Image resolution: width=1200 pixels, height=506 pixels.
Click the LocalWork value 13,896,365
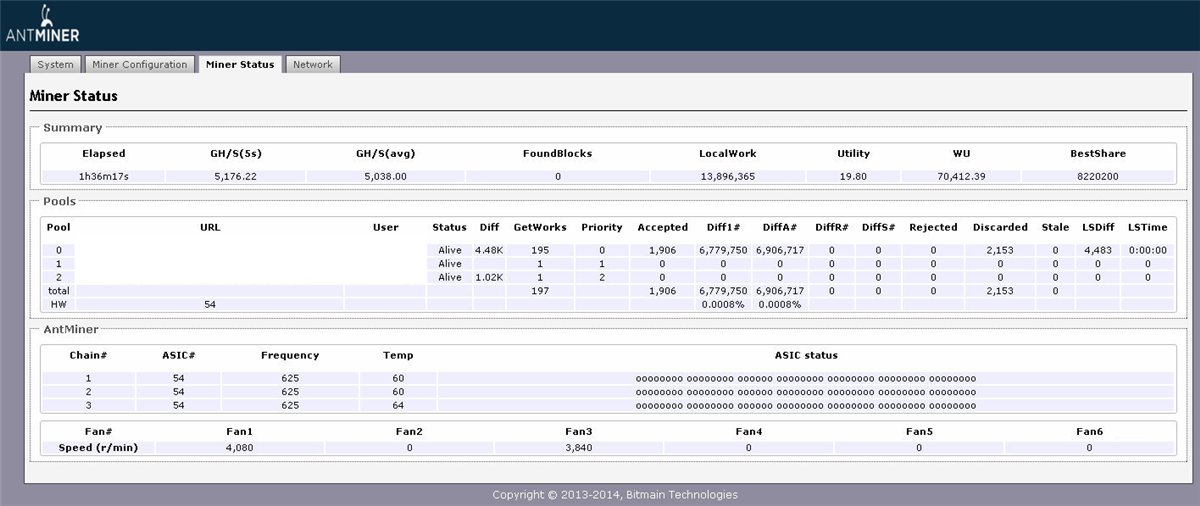728,176
